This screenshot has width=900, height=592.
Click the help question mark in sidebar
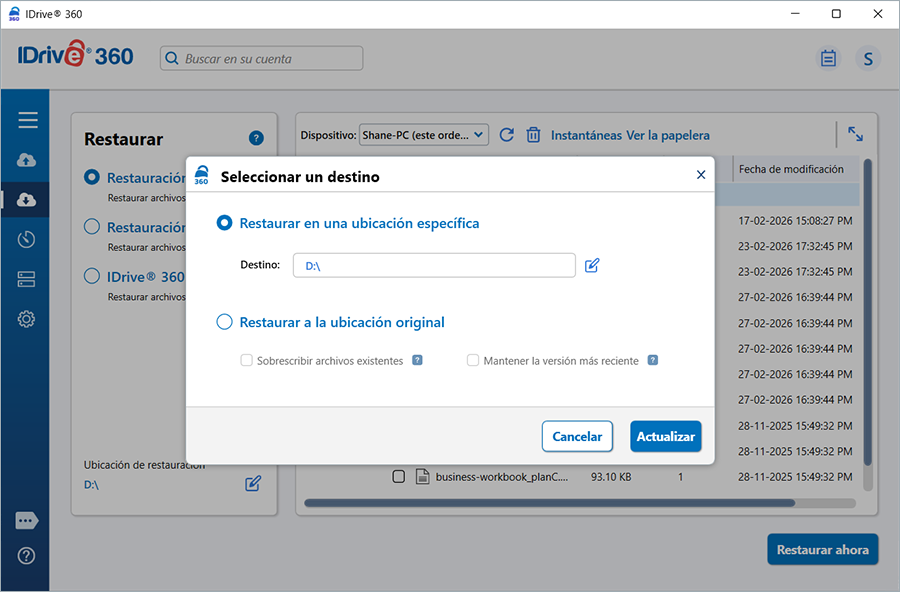[27, 556]
